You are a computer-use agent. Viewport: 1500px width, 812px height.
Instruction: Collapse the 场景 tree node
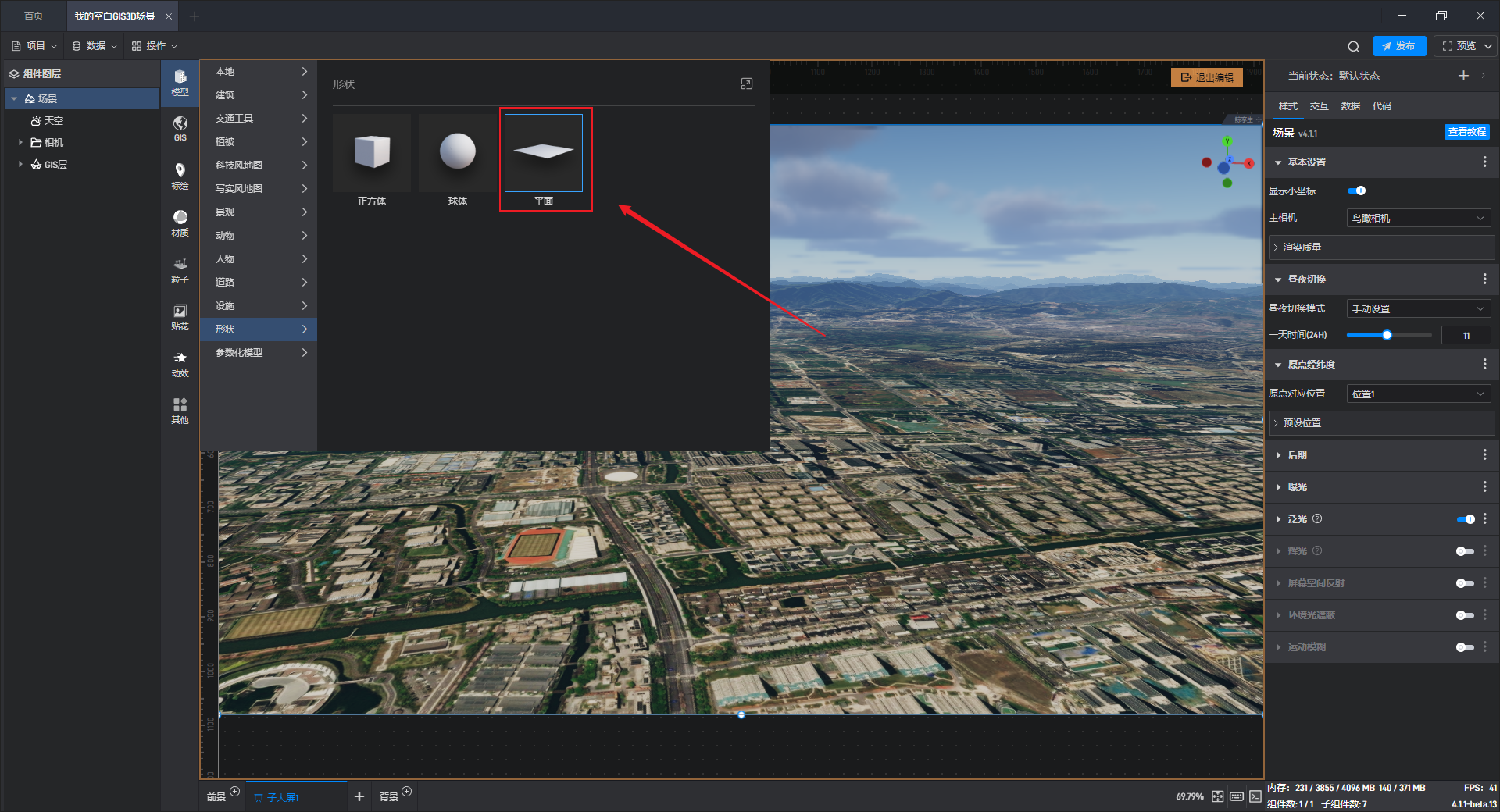(x=14, y=98)
